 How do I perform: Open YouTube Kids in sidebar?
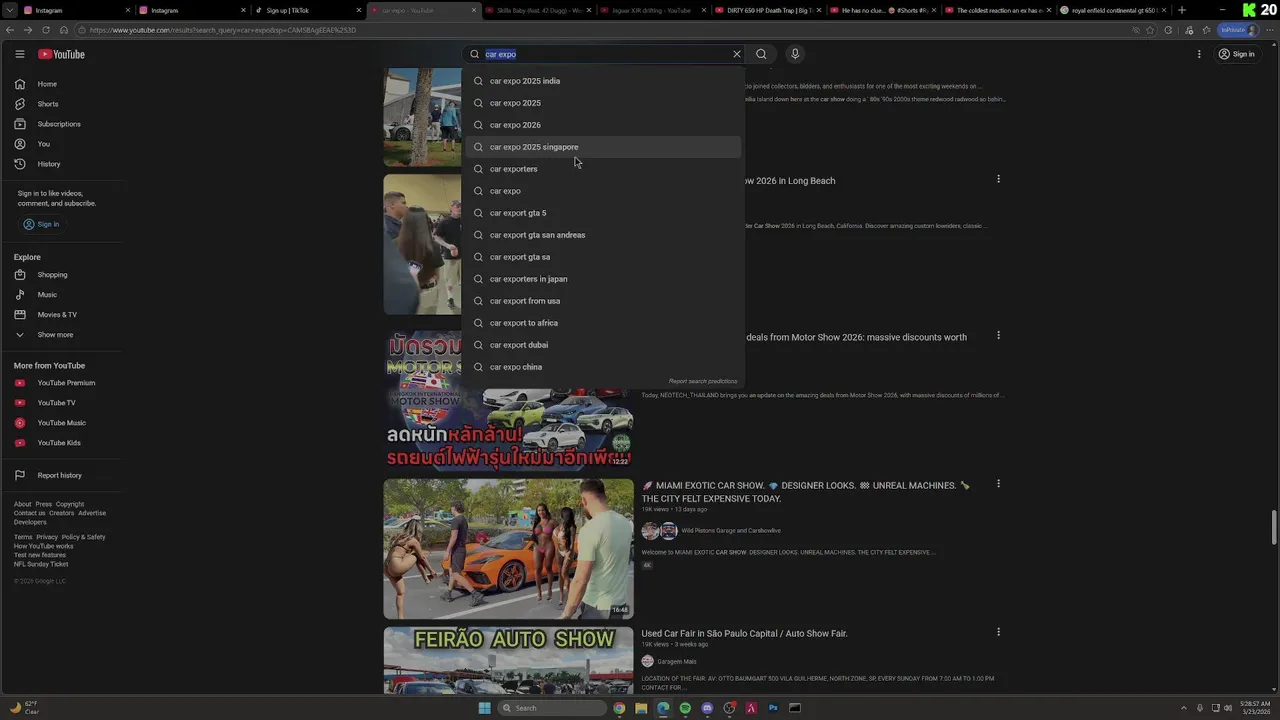click(x=60, y=443)
